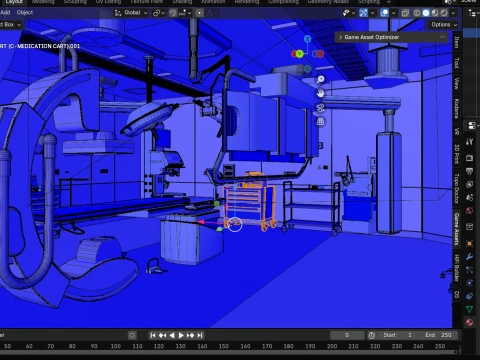480x360 pixels.
Task: Switch to rendered shading mode
Action: 444,13
